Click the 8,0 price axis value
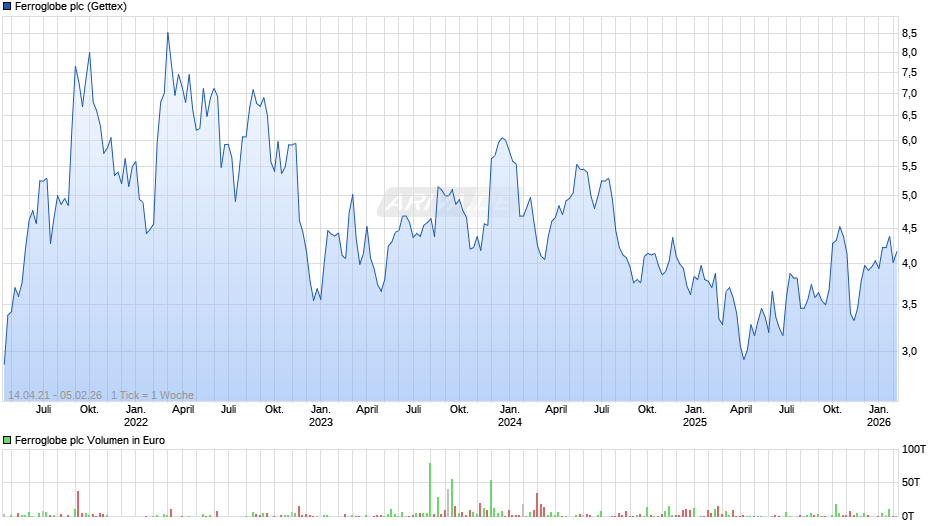The image size is (940, 526). 909,53
